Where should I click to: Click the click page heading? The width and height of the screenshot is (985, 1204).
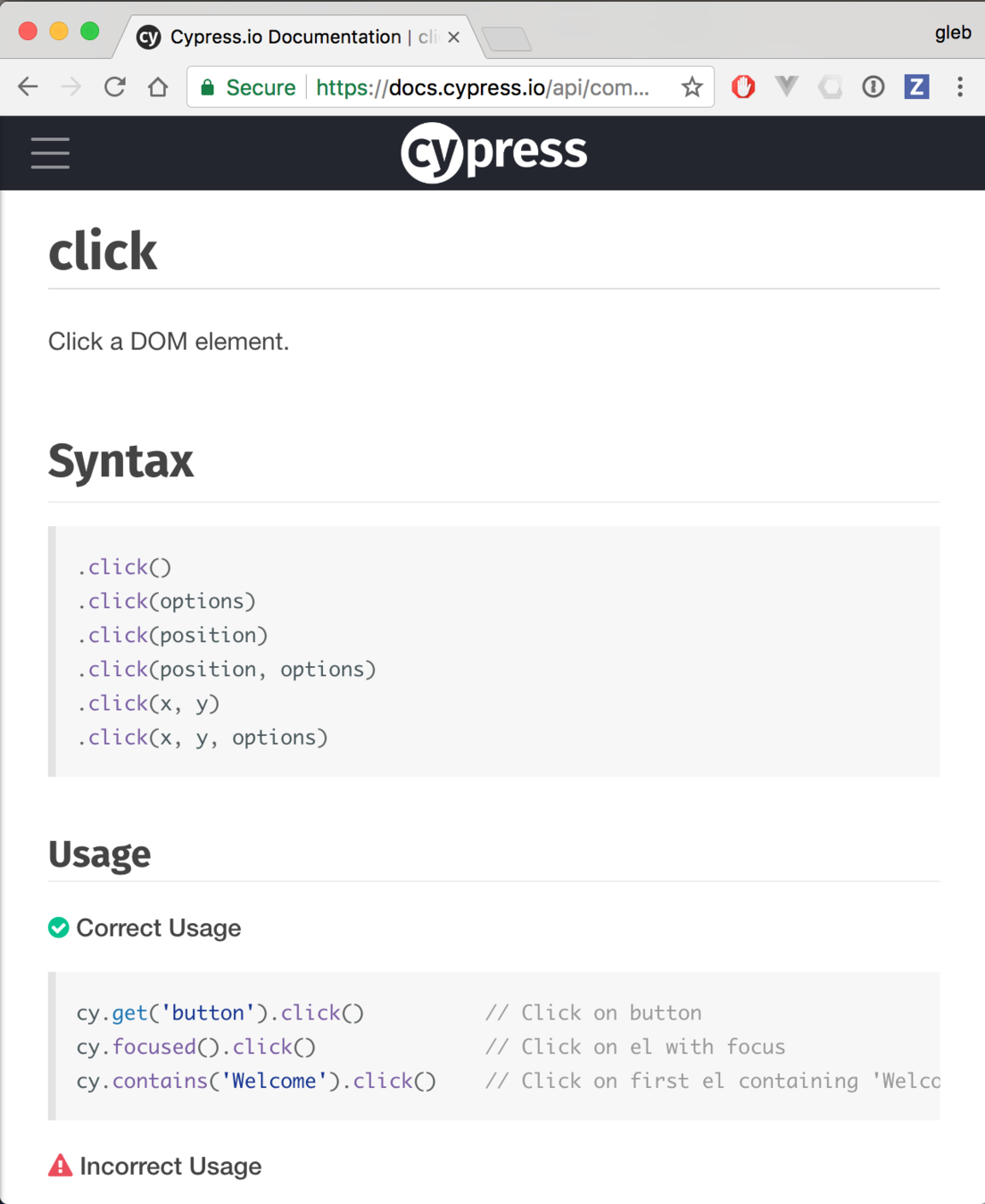point(103,252)
